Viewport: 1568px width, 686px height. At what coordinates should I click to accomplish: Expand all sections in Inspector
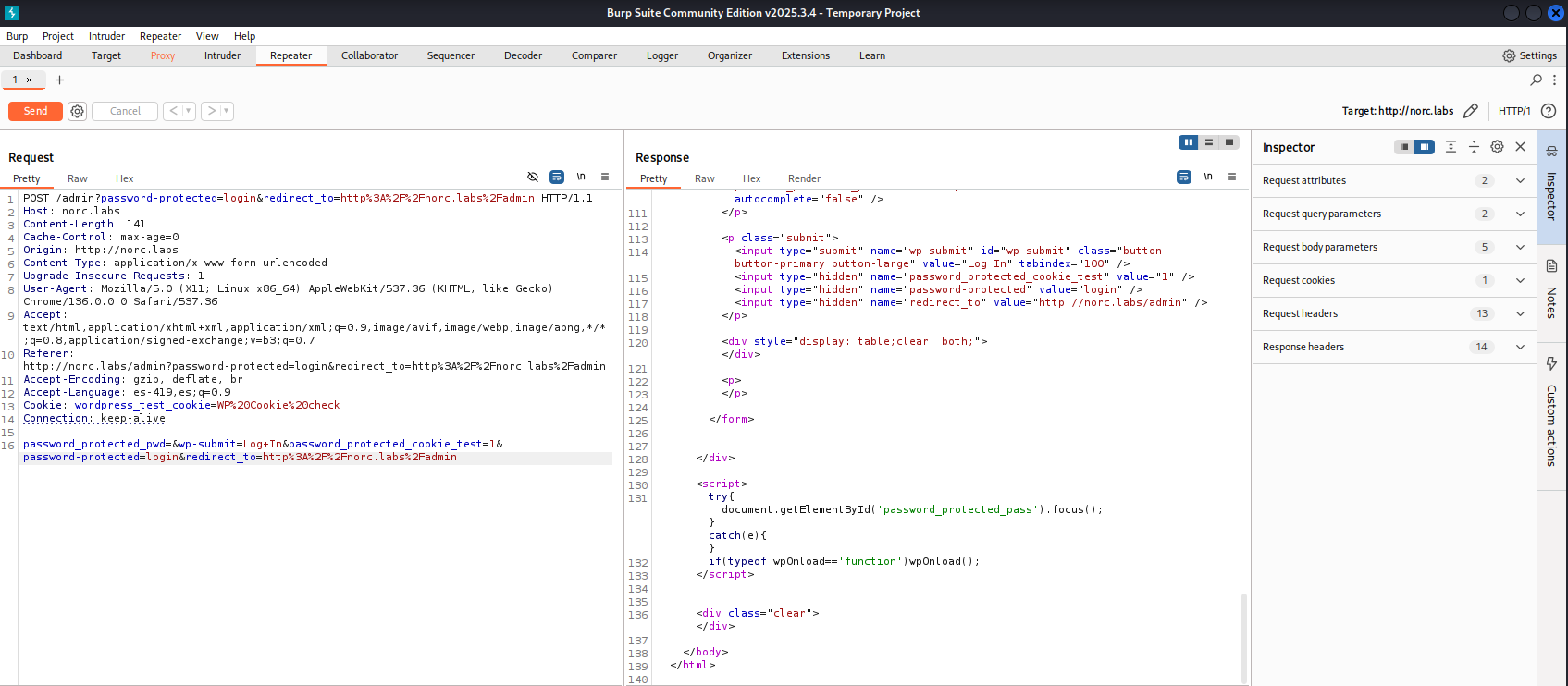tap(1451, 147)
